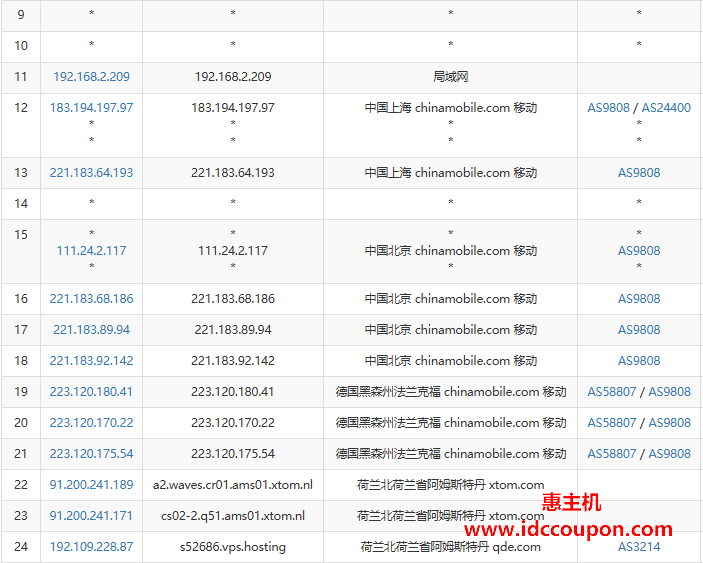Screen dimensions: 703x563
Task: Click the blue 223.120.170.22 IP link
Action: point(91,423)
